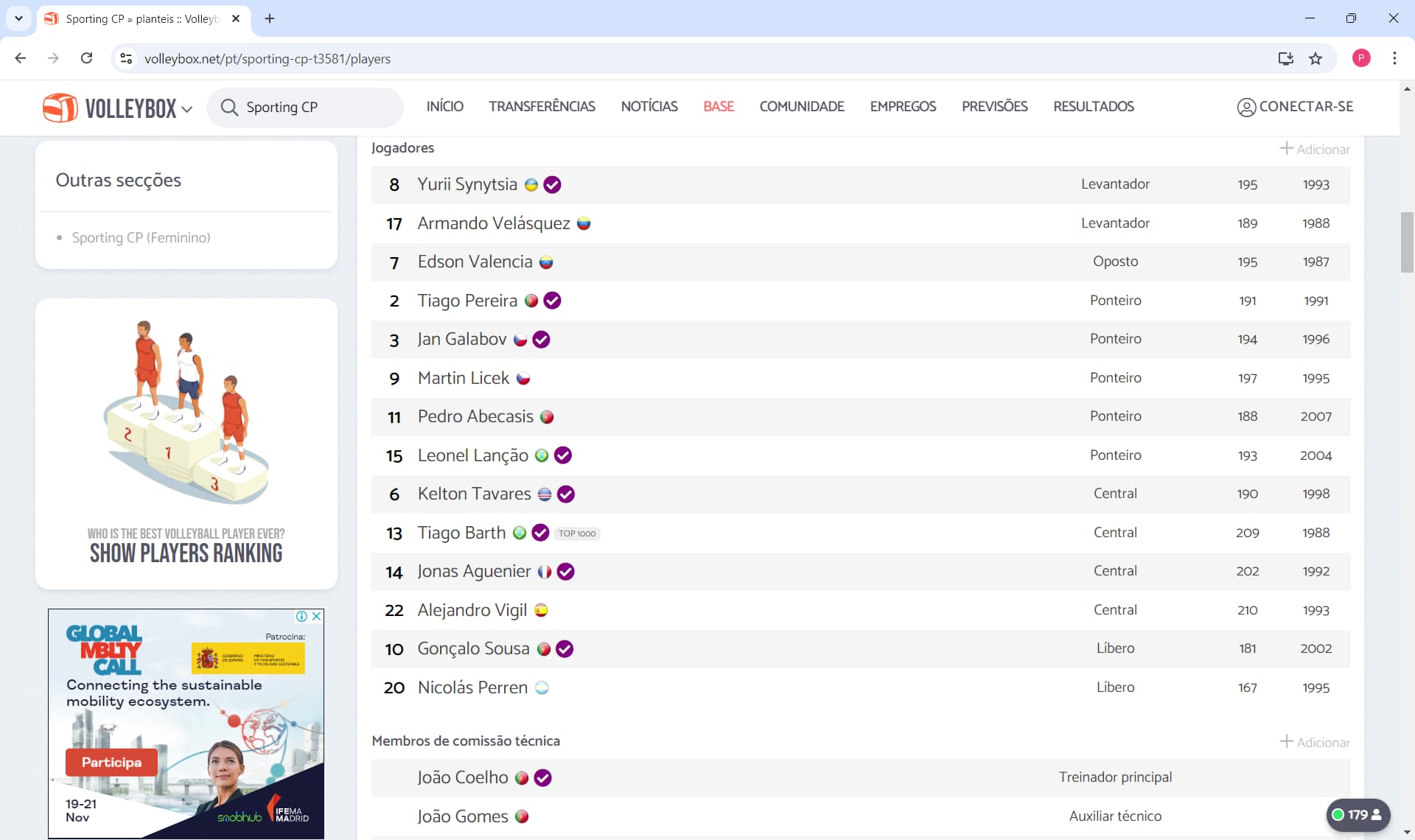Click Tiago Pereira's verified badge
The image size is (1415, 840).
(553, 301)
